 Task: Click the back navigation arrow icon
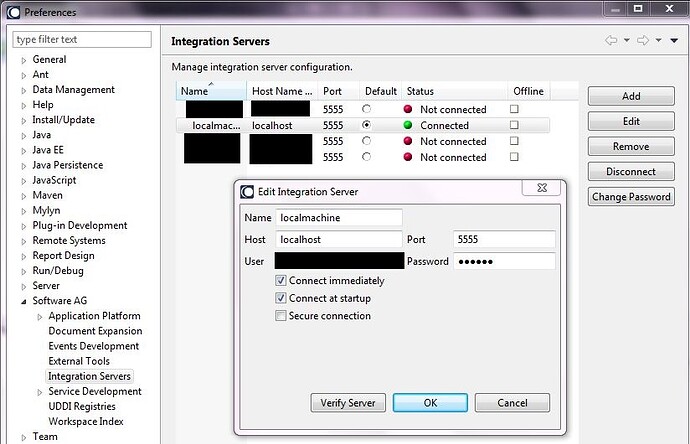pyautogui.click(x=611, y=40)
